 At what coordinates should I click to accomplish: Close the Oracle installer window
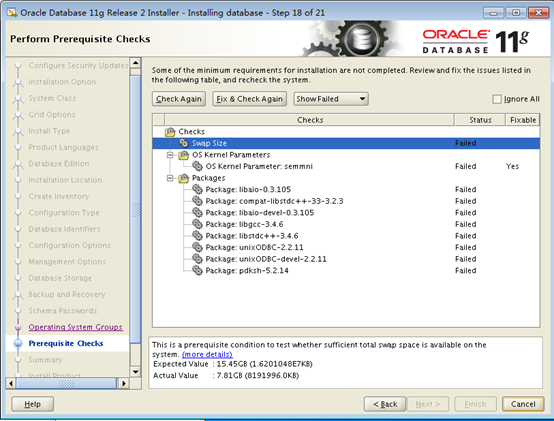(538, 13)
